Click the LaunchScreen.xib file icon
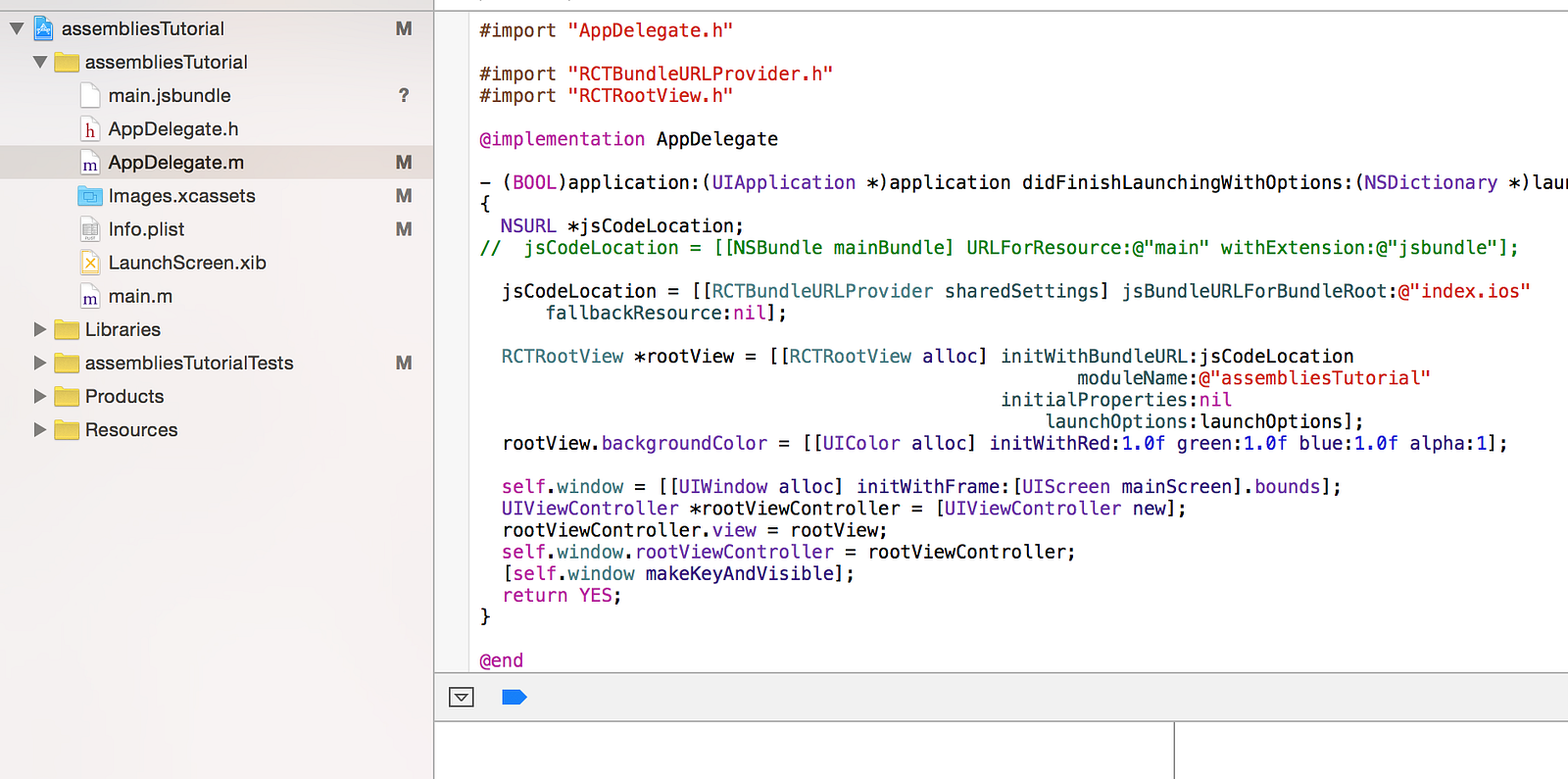 click(90, 263)
